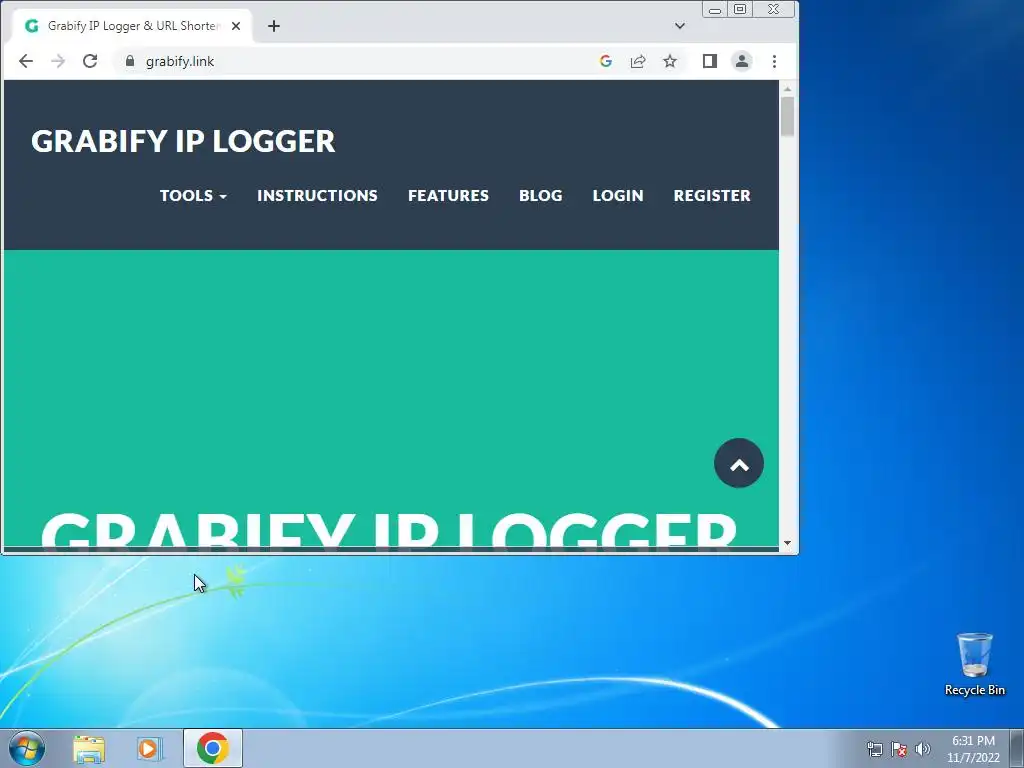The height and width of the screenshot is (768, 1024).
Task: Reload the Grabify page
Action: point(90,61)
